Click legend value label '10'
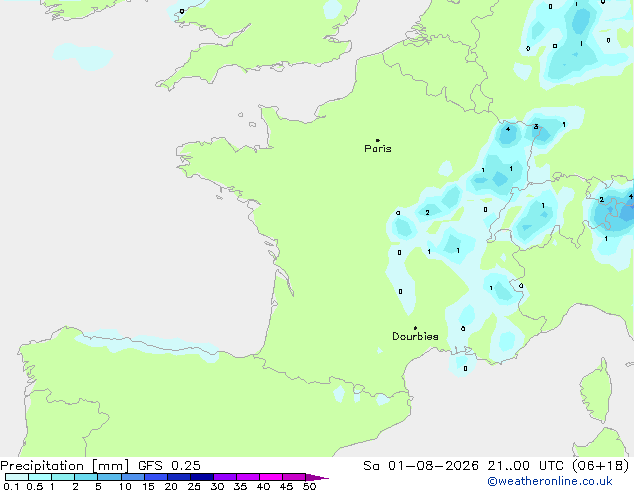Screen dimensions: 634x490 click(125, 486)
